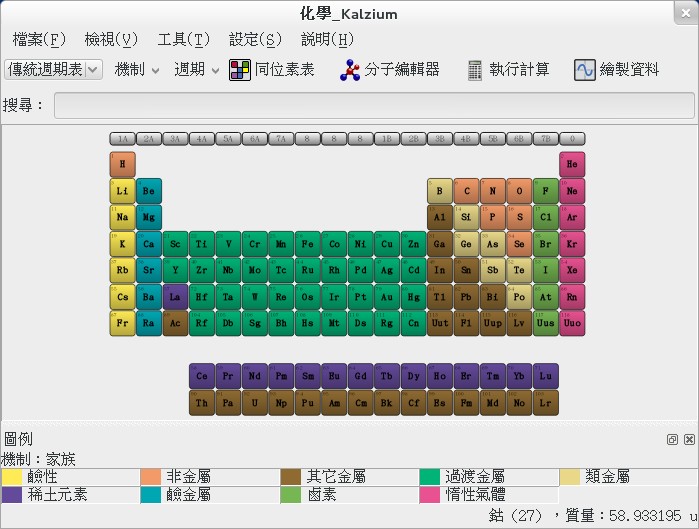Click the brown 其它金屬 legend swatch
This screenshot has height=529, width=699.
pos(291,477)
